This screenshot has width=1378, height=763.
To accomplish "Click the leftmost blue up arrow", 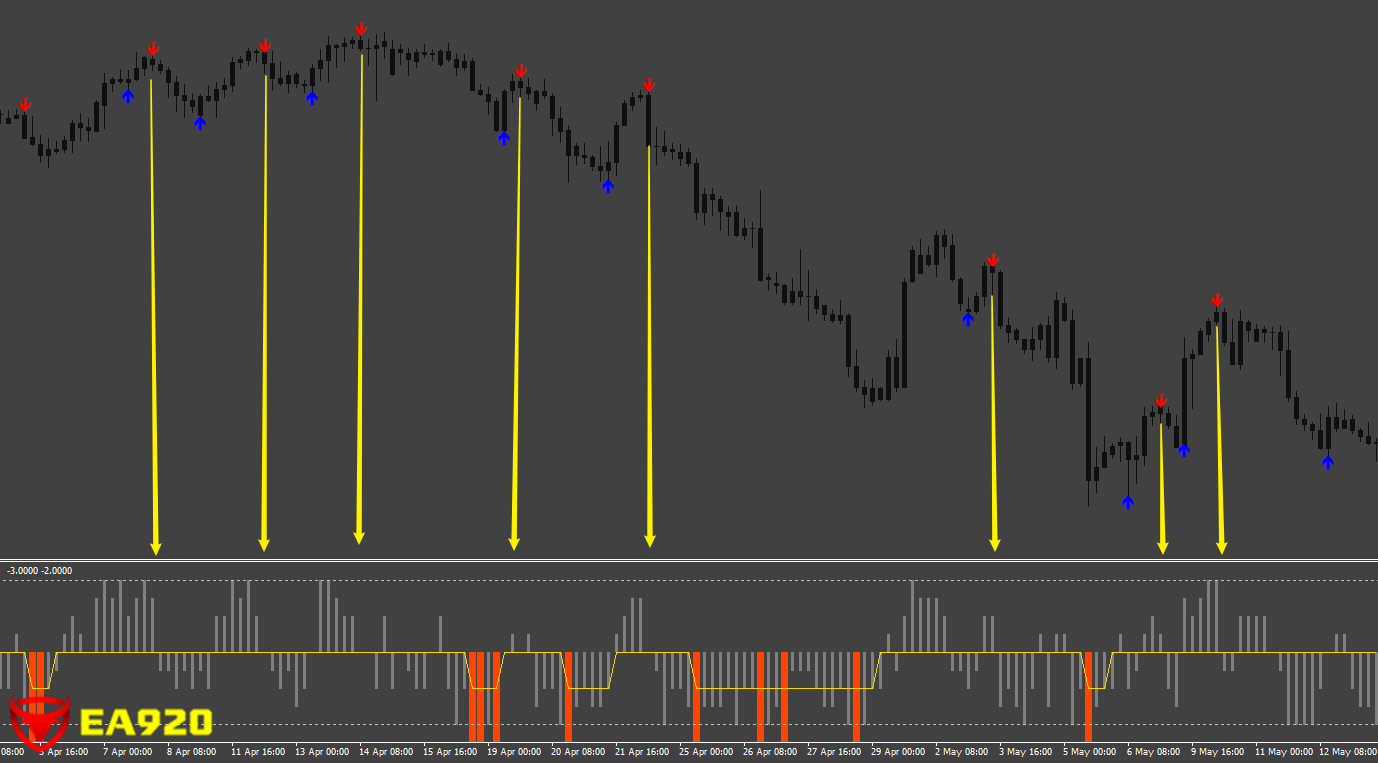I will click(x=128, y=96).
